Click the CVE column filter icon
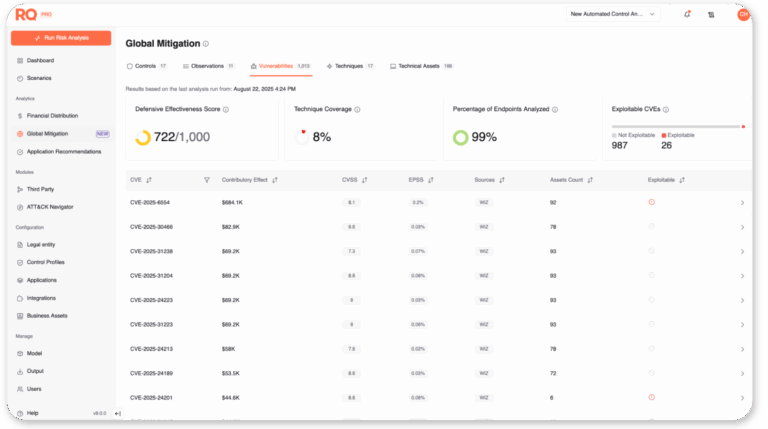Viewport: 768px width, 429px height. 207,180
